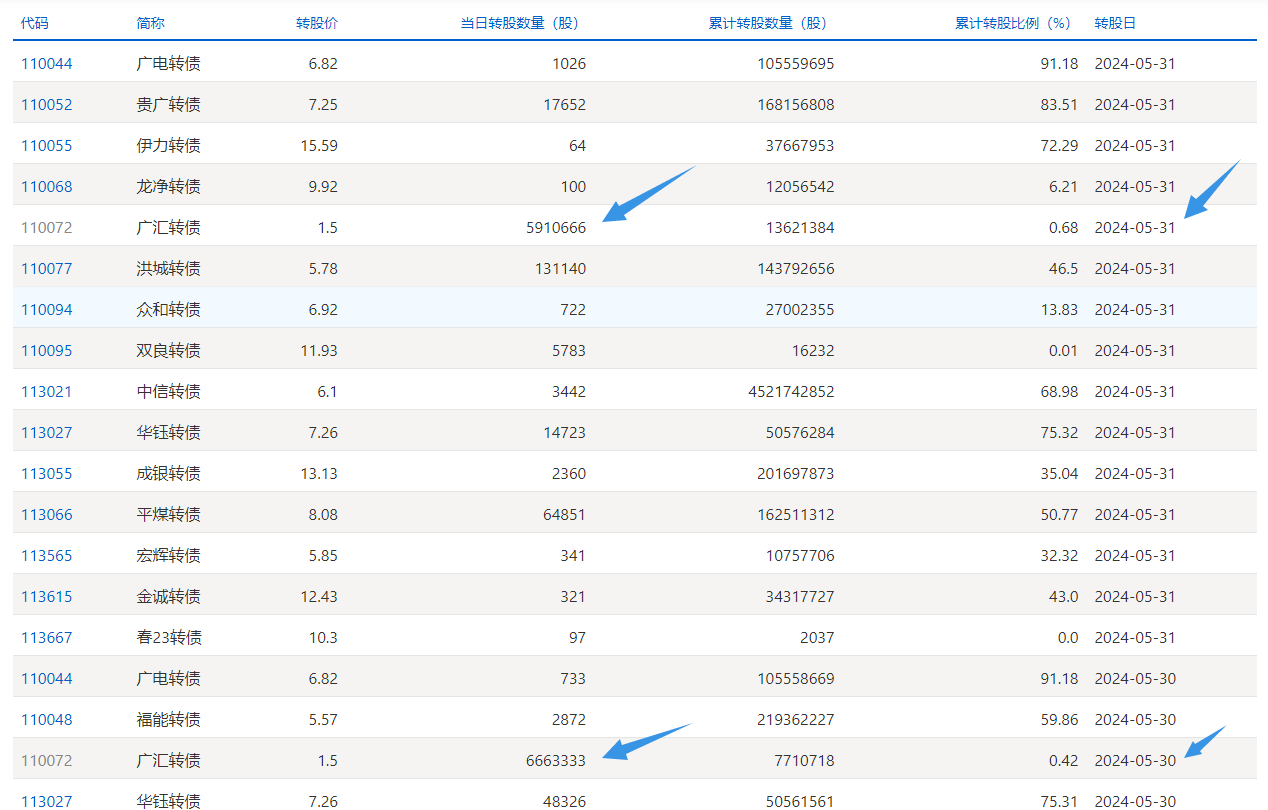This screenshot has width=1268, height=810.
Task: Select the name 双良转债
Action: click(x=169, y=351)
